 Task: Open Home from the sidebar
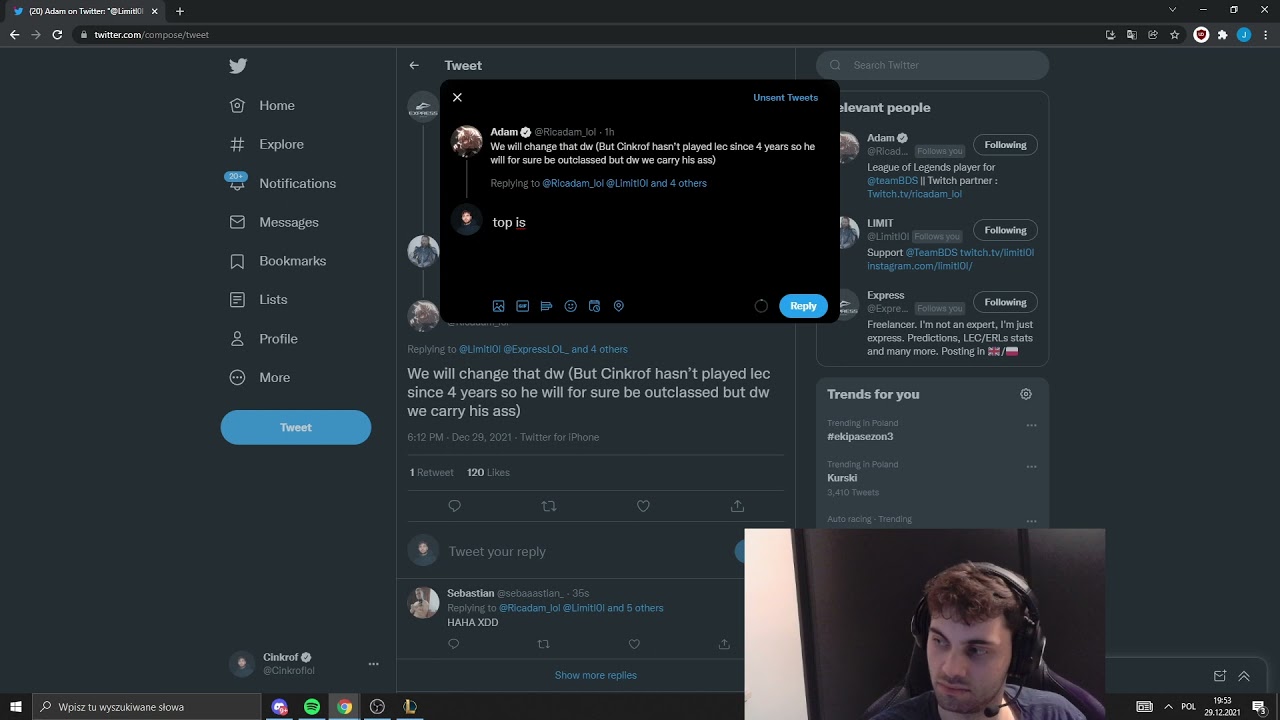tap(263, 105)
